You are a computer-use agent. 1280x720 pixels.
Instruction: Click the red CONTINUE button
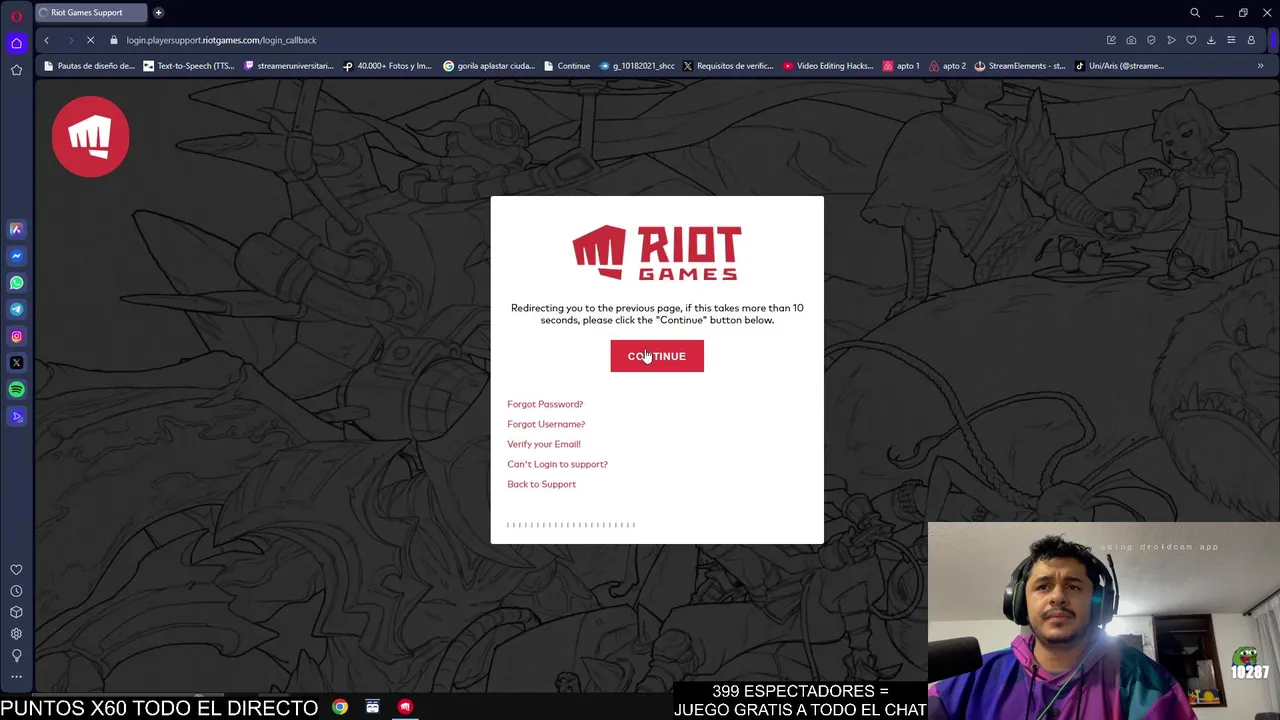pyautogui.click(x=657, y=356)
